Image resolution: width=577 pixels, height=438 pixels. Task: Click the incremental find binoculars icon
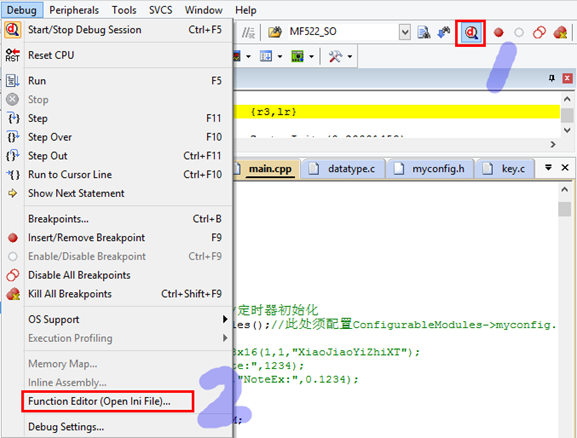pyautogui.click(x=444, y=32)
